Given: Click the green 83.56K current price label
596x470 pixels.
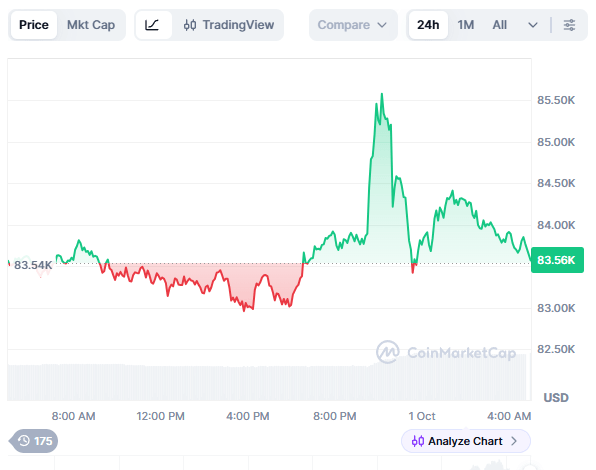Looking at the screenshot, I should tap(557, 260).
